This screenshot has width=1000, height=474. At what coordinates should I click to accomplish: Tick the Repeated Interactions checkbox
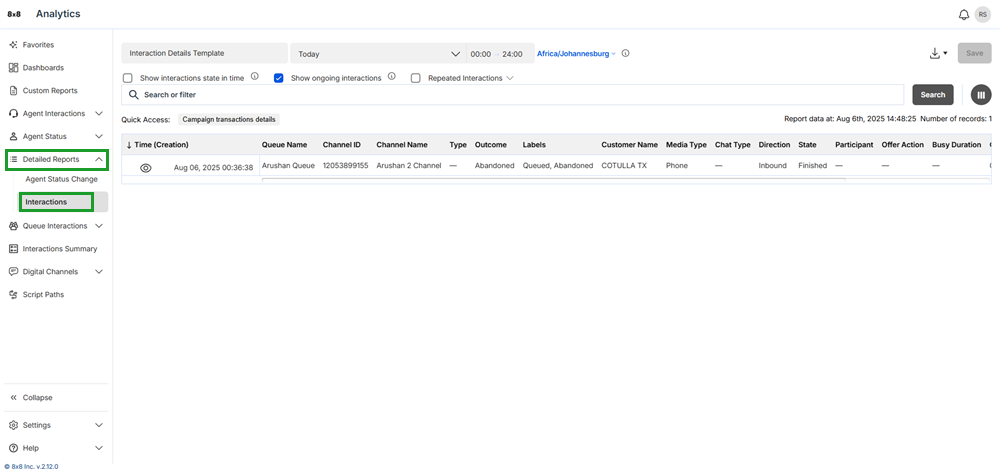click(x=415, y=78)
